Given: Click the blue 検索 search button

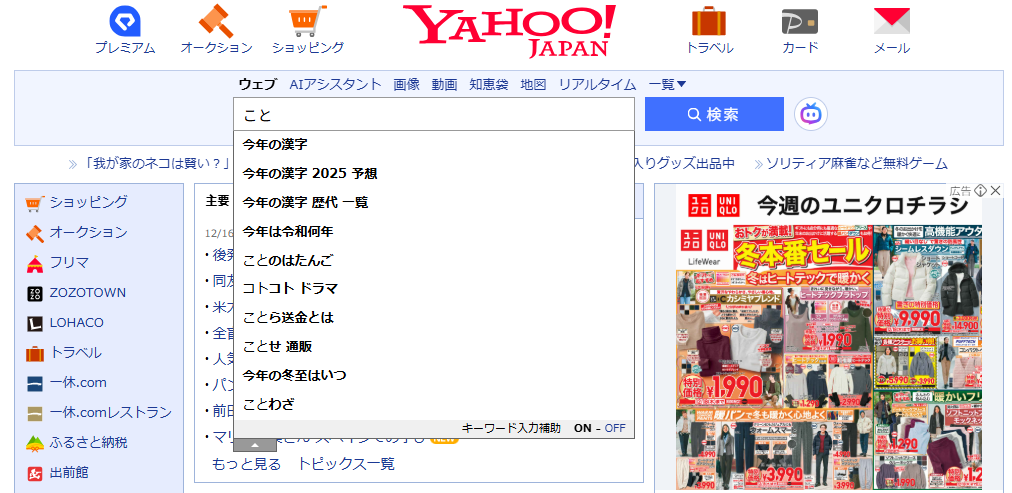Looking at the screenshot, I should pyautogui.click(x=714, y=114).
